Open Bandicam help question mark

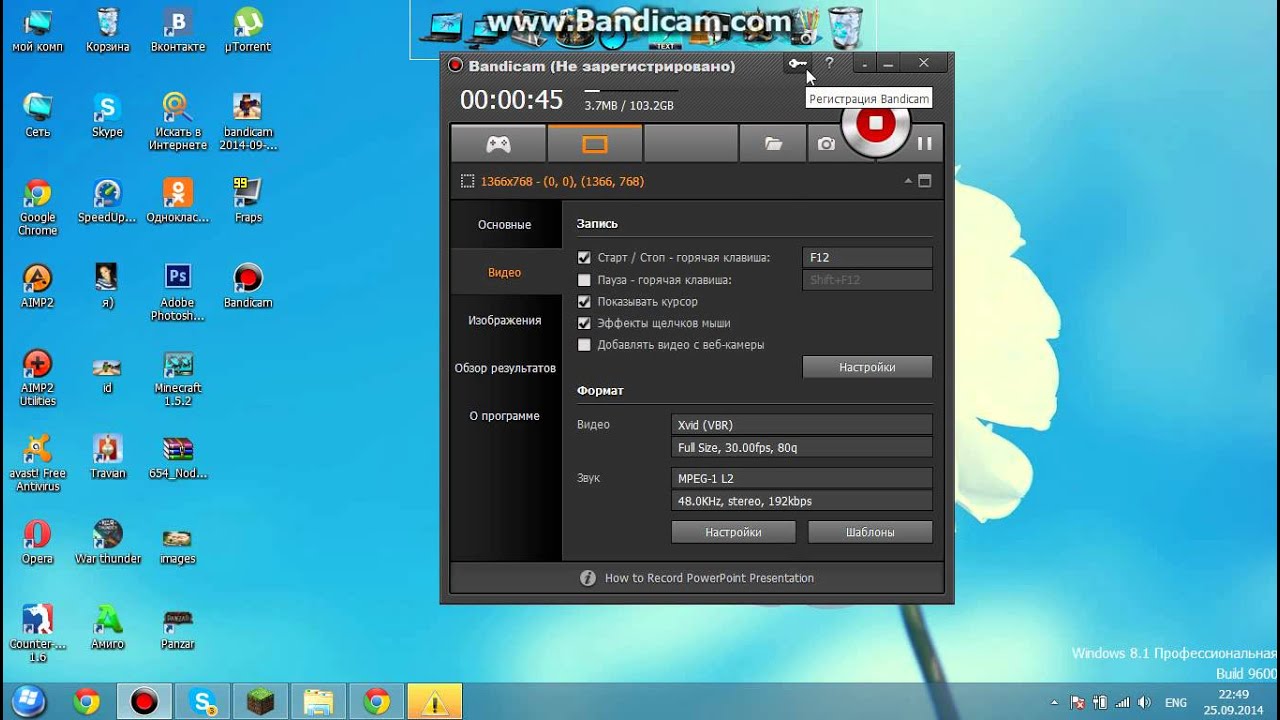point(829,63)
